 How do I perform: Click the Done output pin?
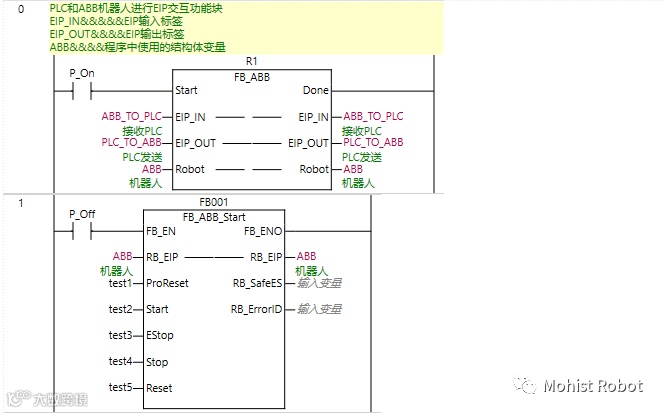[x=315, y=90]
